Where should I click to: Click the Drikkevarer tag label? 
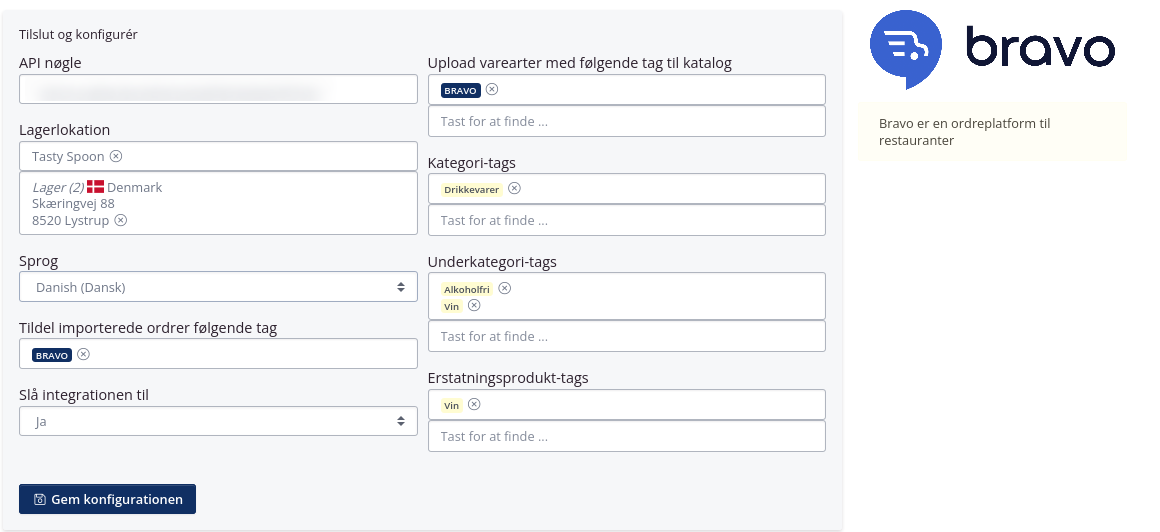471,189
